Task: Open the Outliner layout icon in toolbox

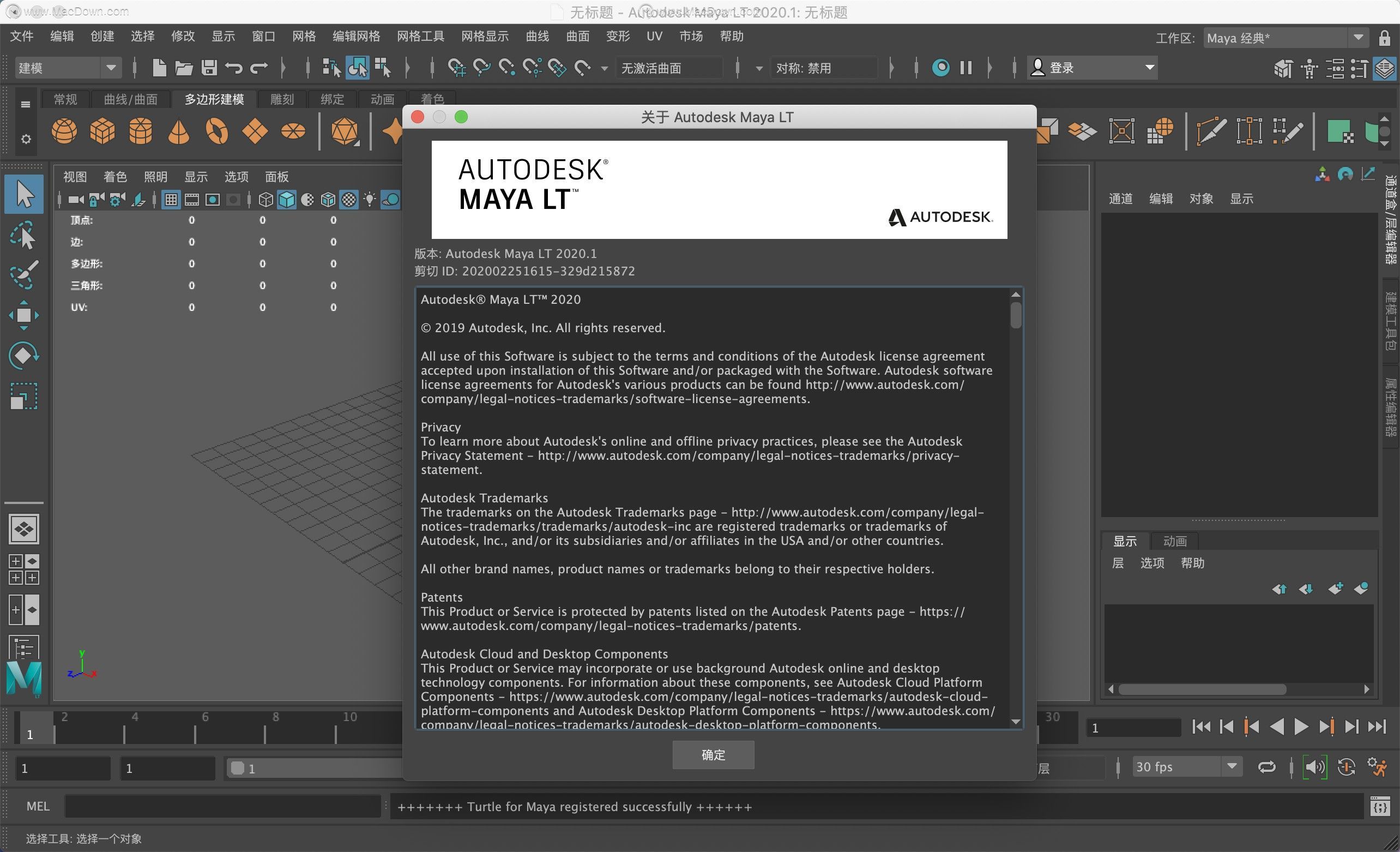Action: click(x=24, y=648)
